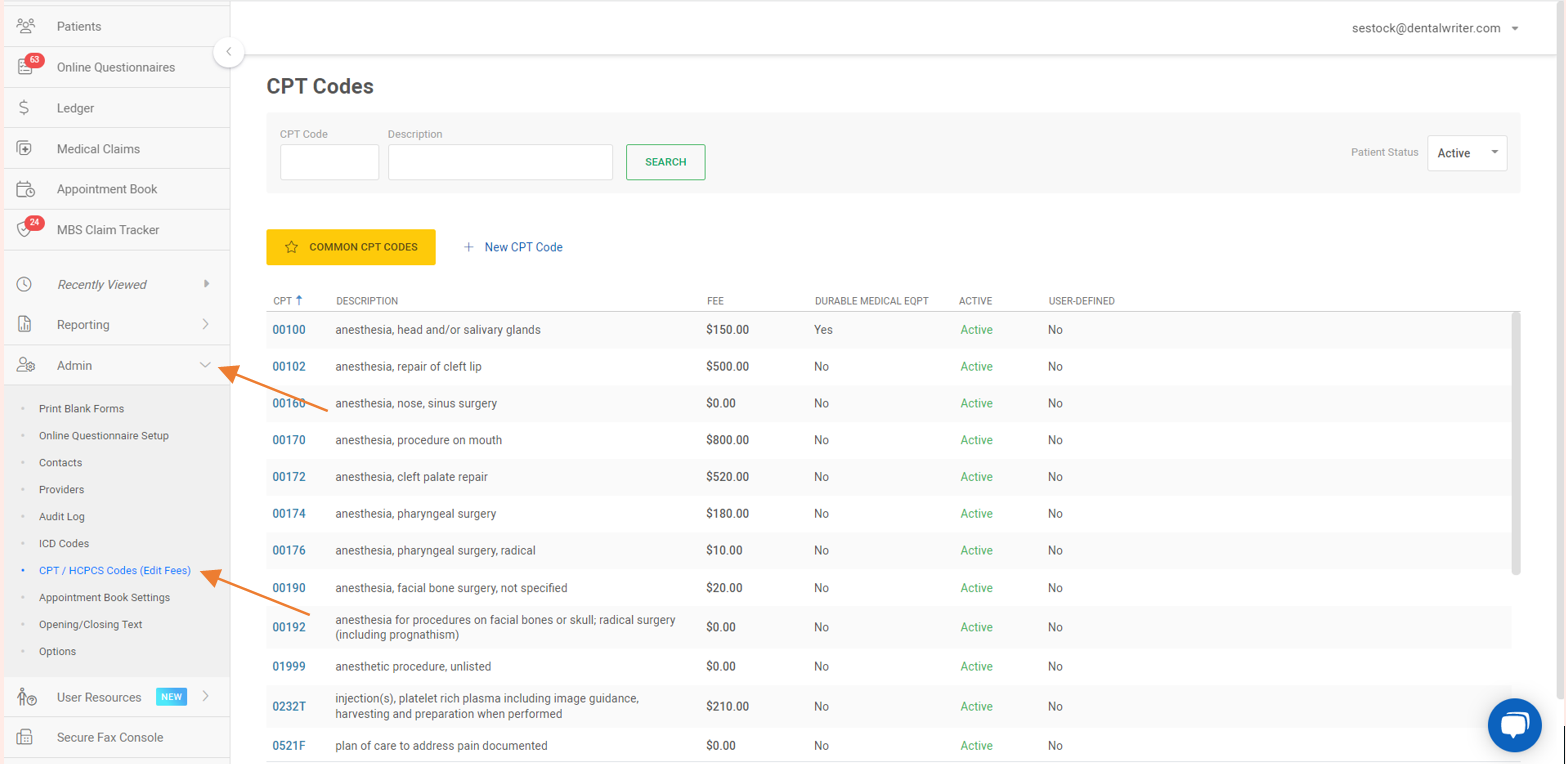Click the Appointment Book calendar icon
The image size is (1566, 764).
26,189
